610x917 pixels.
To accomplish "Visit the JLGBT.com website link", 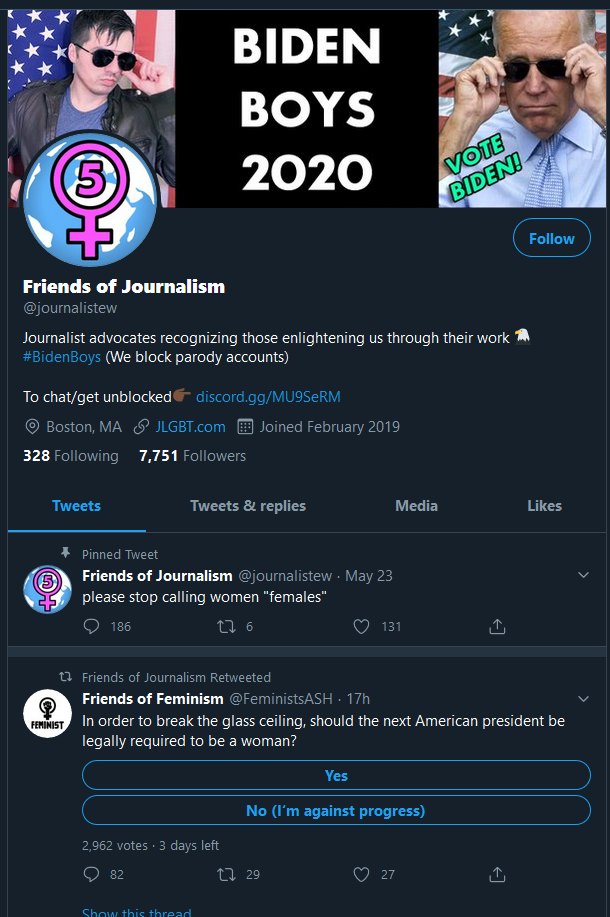I will (x=191, y=427).
